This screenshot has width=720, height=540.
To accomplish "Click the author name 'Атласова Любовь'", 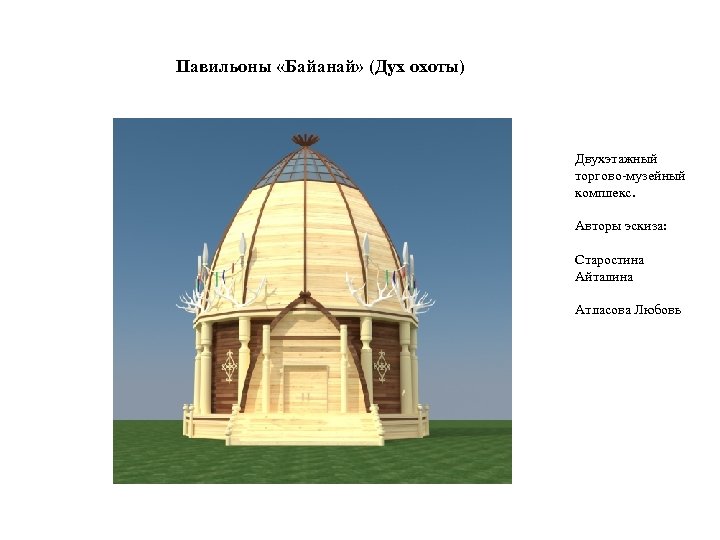I will [x=628, y=310].
